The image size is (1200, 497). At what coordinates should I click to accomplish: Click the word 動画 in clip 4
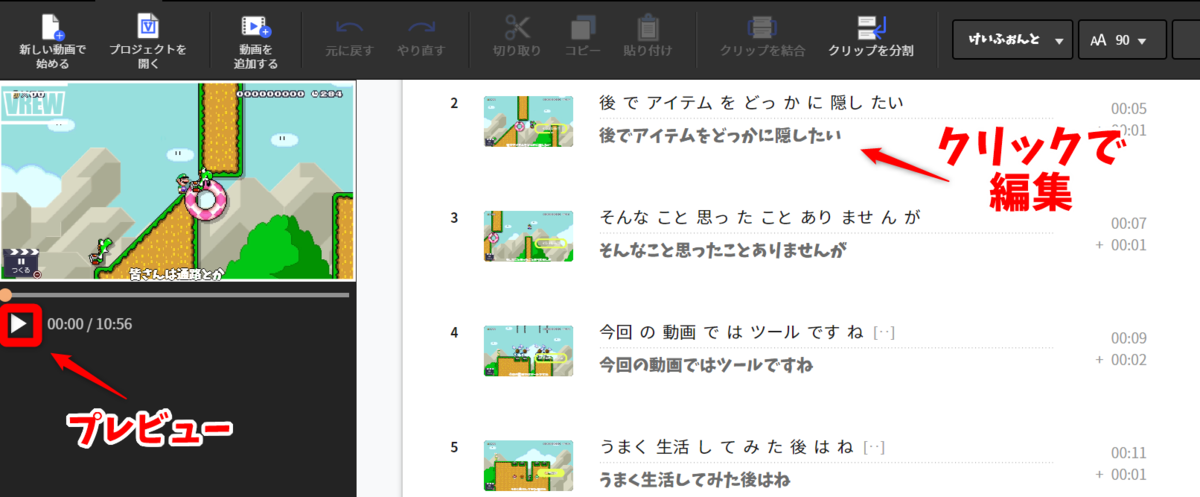click(680, 331)
